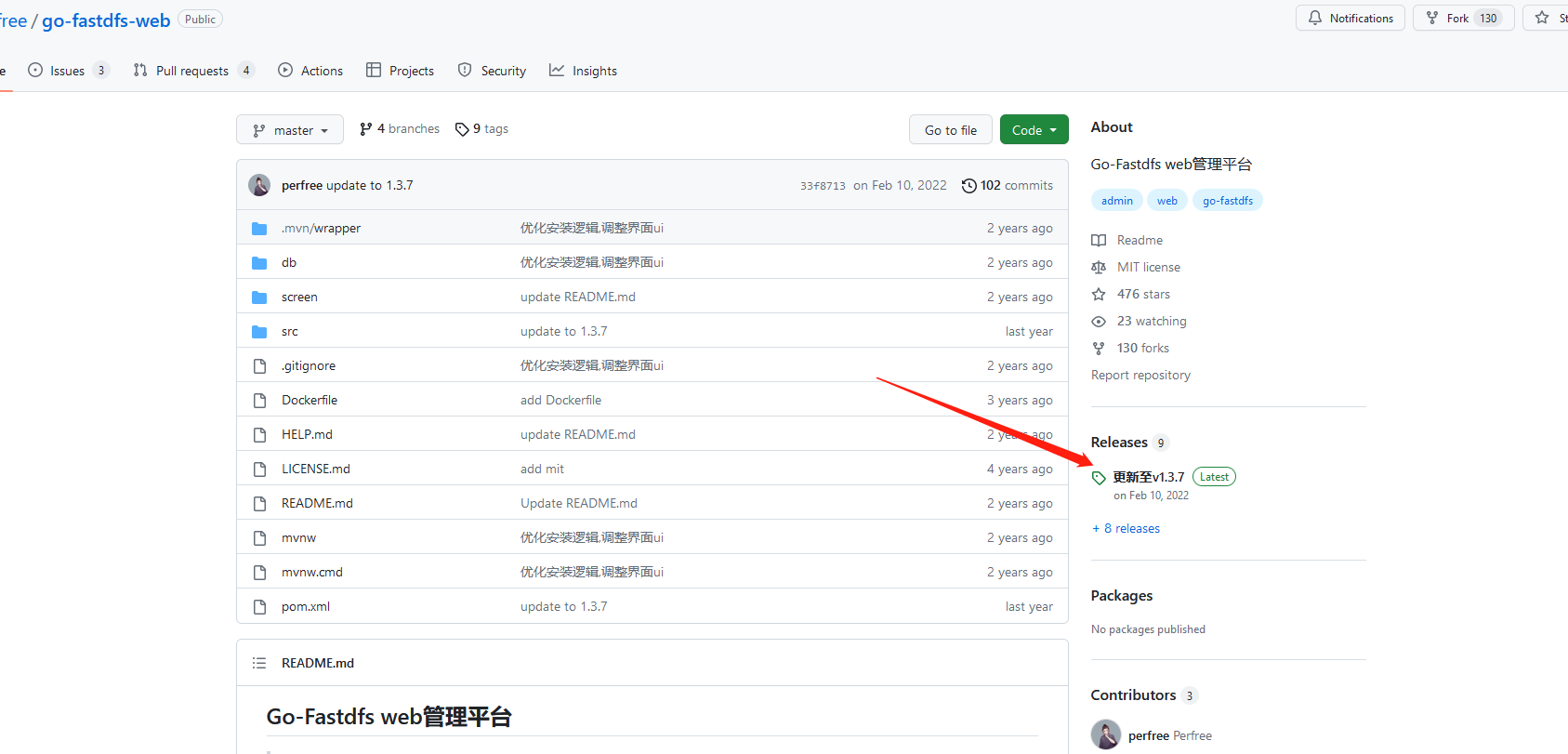Click the eye icon beside 23 watching
This screenshot has width=1568, height=754.
click(1099, 322)
